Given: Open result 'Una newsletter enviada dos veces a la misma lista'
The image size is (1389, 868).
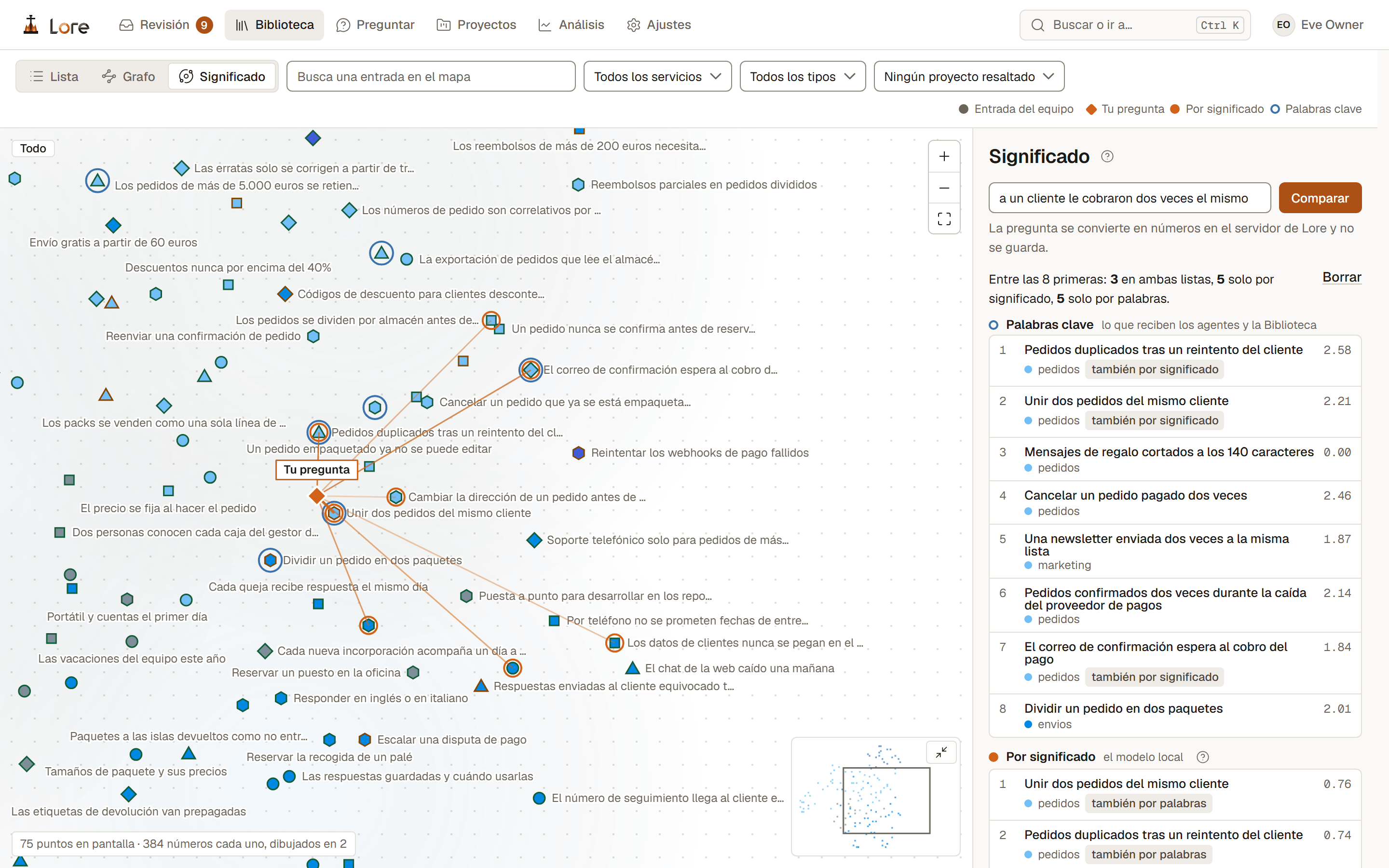Looking at the screenshot, I should 1174,551.
